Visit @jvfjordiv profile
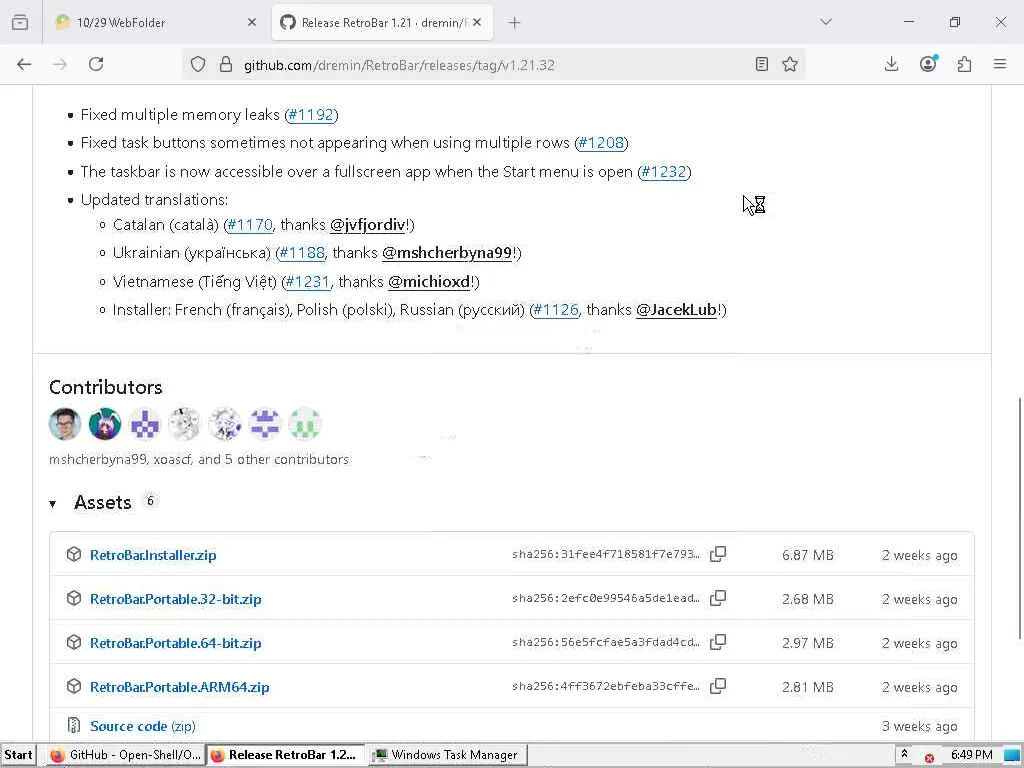The image size is (1024, 768). point(368,225)
